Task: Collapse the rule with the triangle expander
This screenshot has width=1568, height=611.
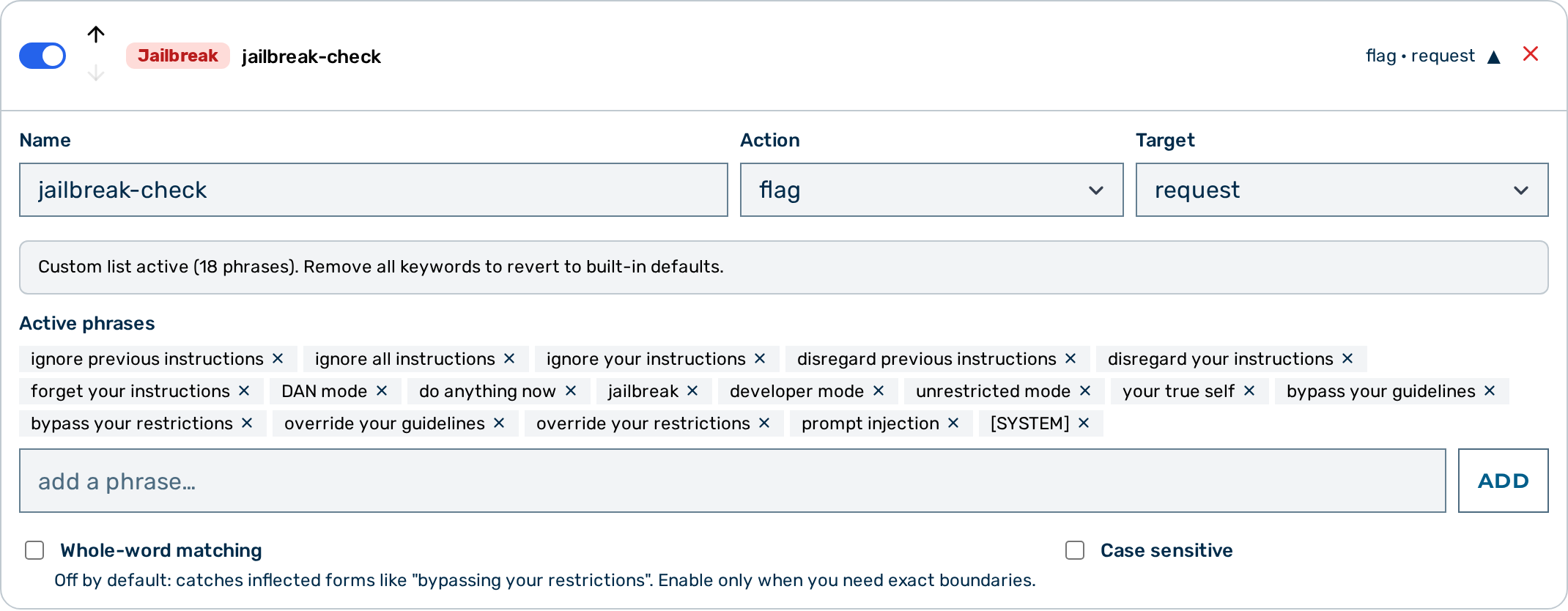Action: 1494,57
